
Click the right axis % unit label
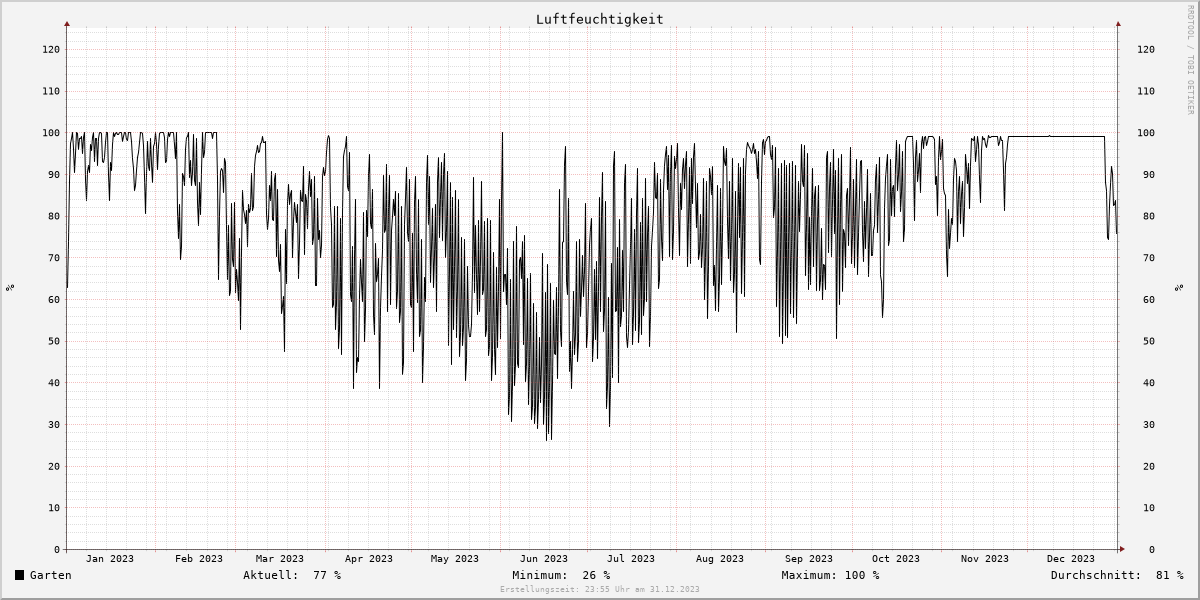pos(1177,287)
